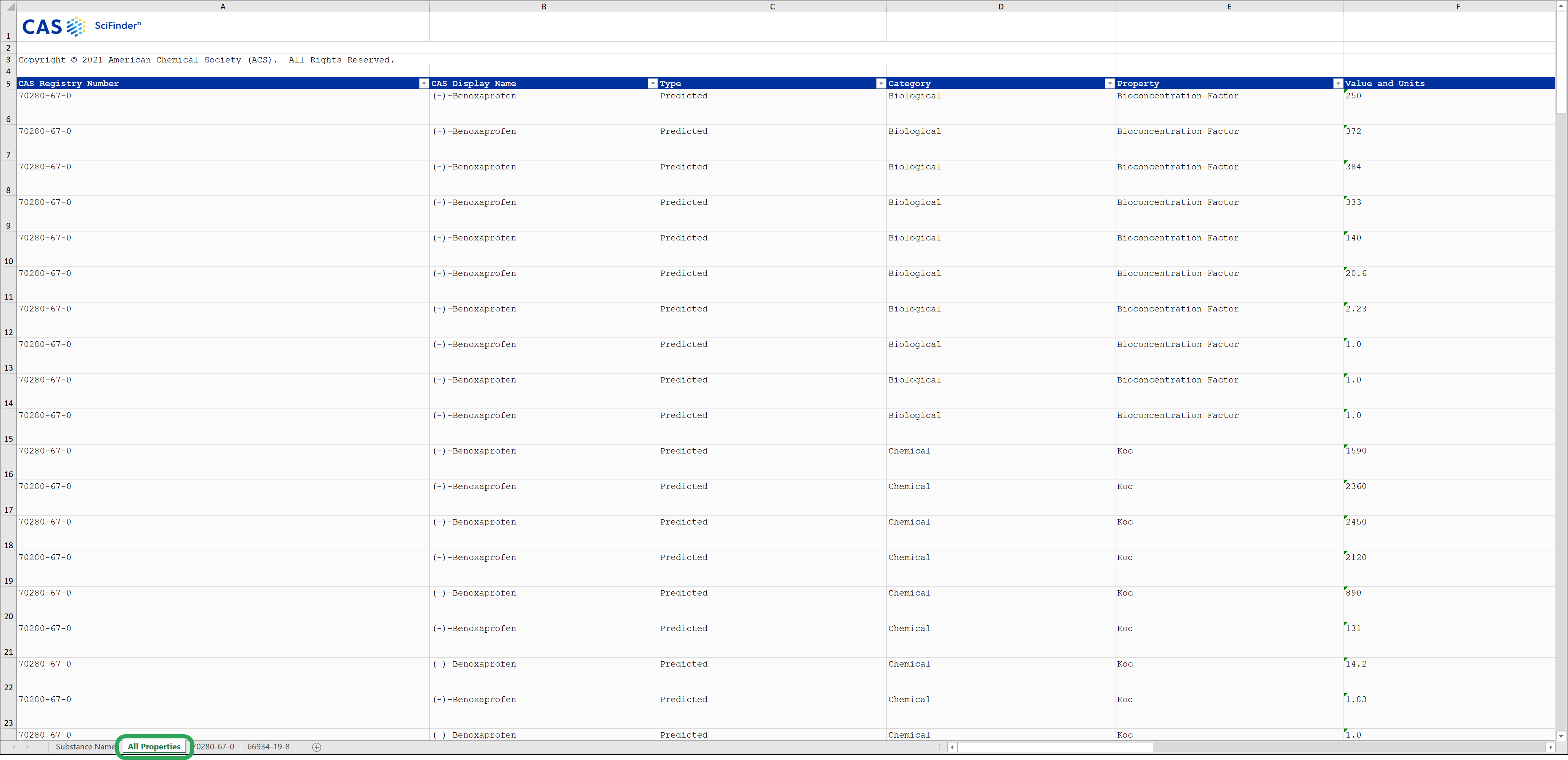Select the cell with value 1590

pos(1449,462)
